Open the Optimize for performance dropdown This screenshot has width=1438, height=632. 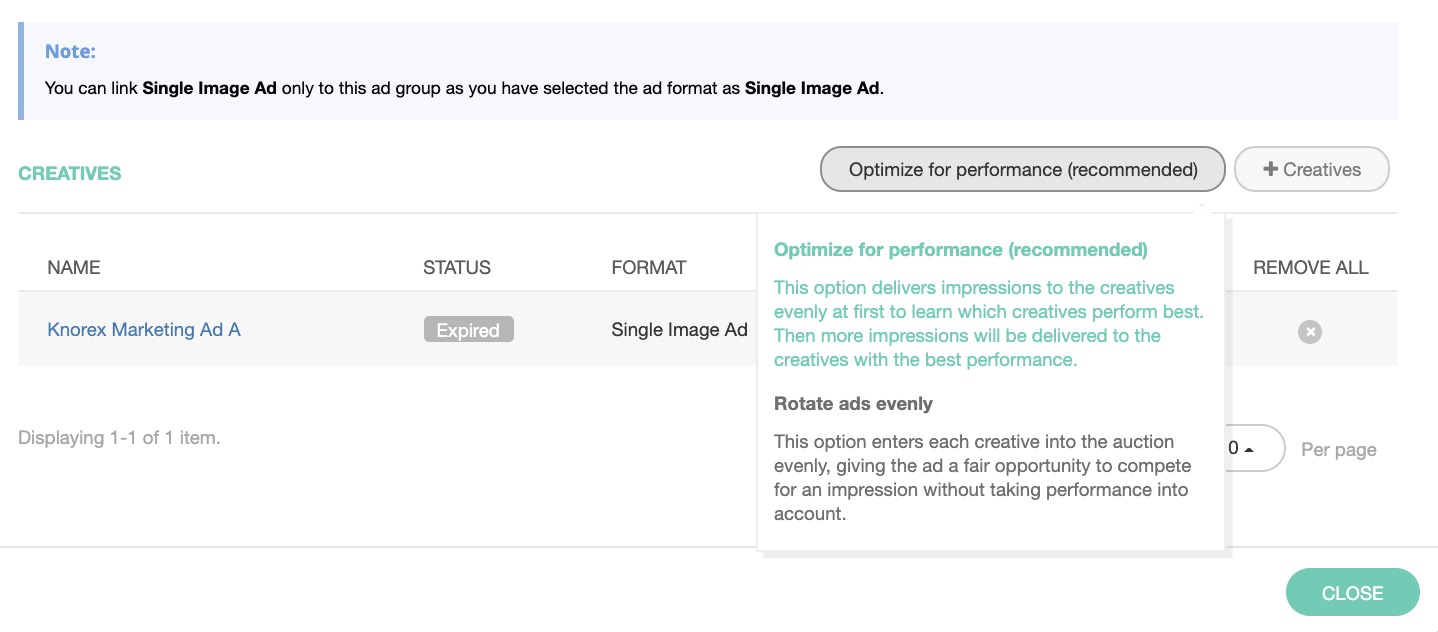pyautogui.click(x=1022, y=169)
